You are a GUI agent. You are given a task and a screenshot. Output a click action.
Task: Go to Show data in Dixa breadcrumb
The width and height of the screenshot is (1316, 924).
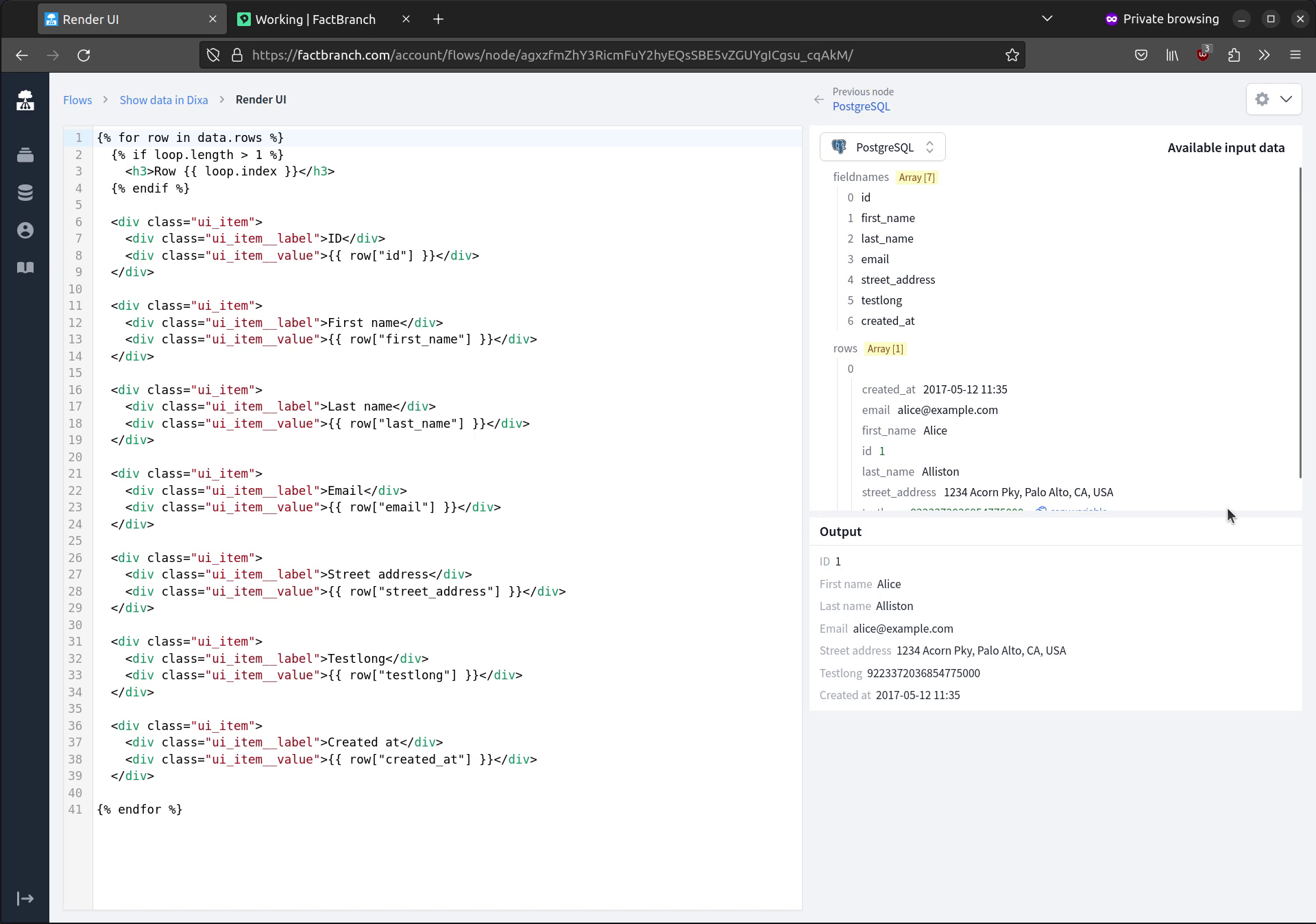pos(163,99)
